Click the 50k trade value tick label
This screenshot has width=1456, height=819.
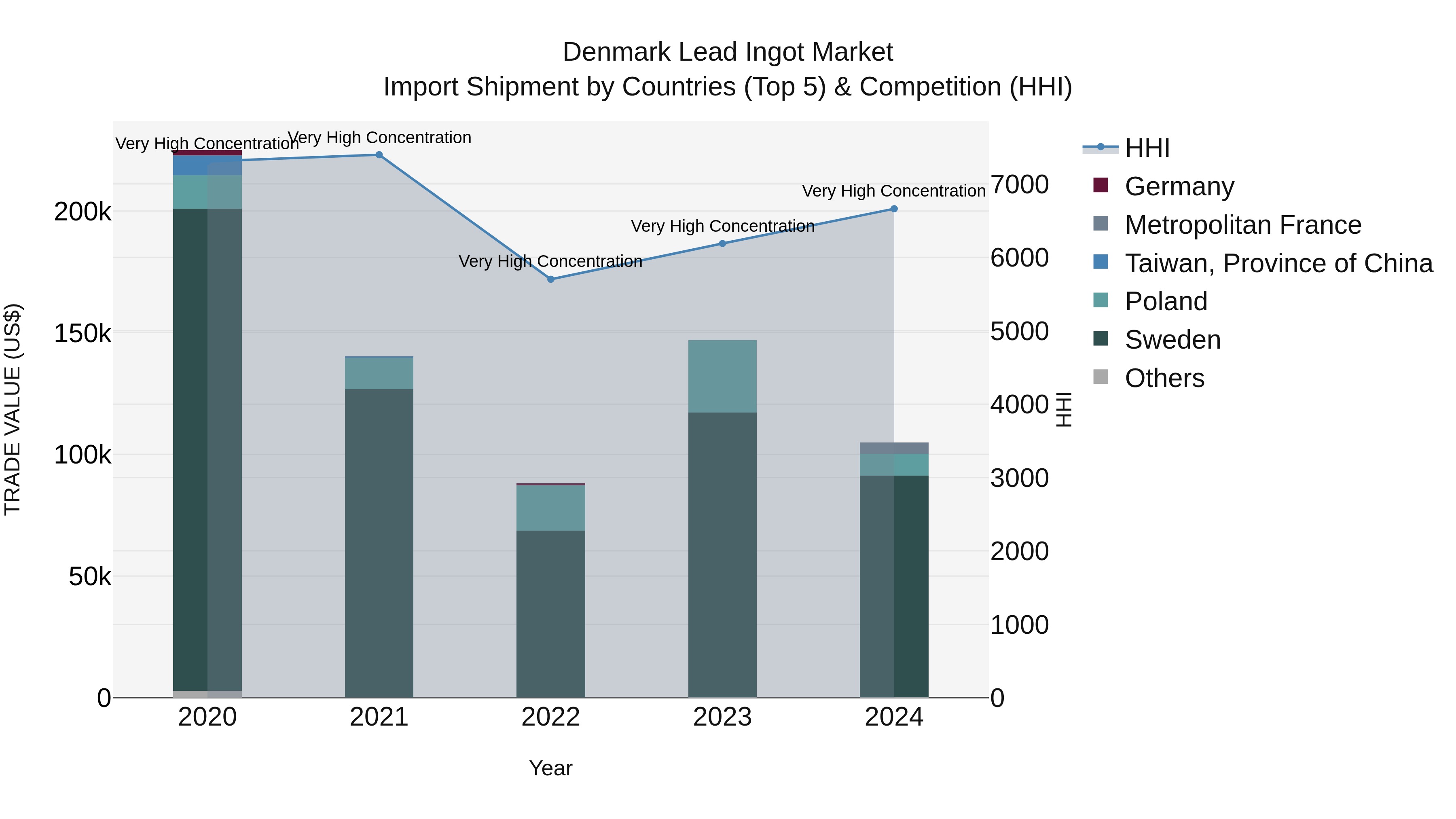90,577
